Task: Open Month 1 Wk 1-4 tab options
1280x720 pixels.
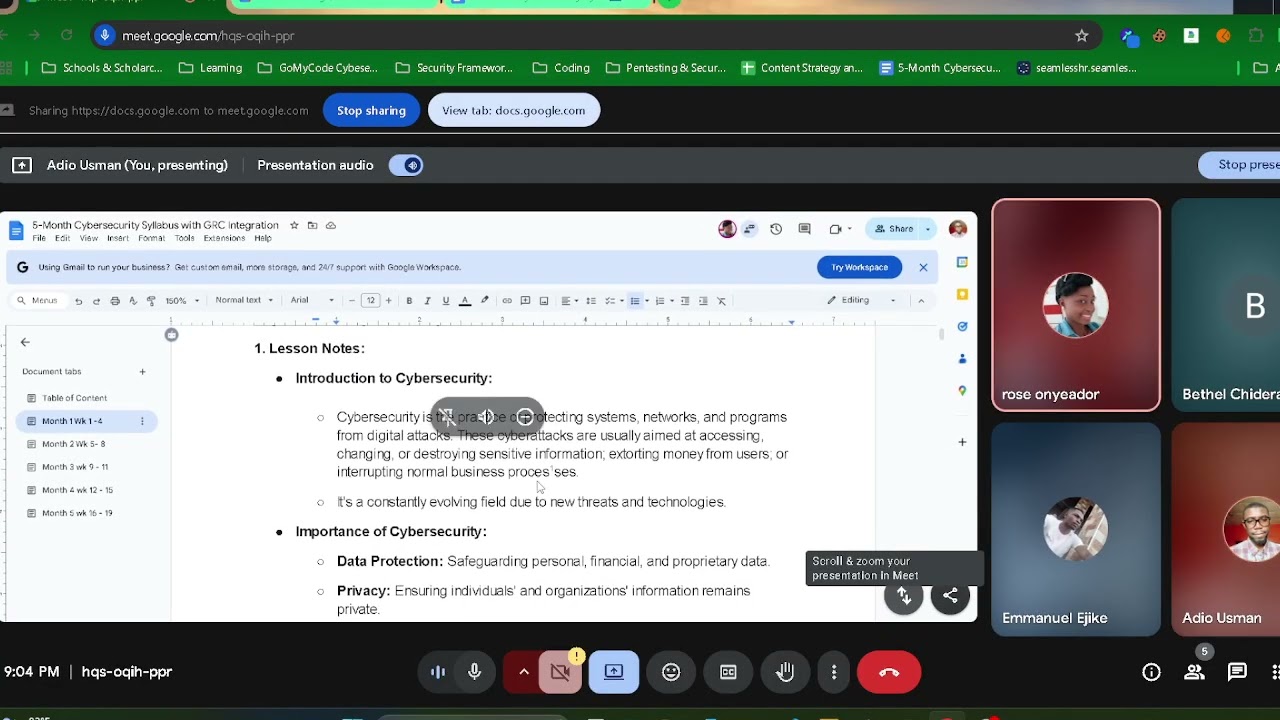Action: pyautogui.click(x=142, y=421)
